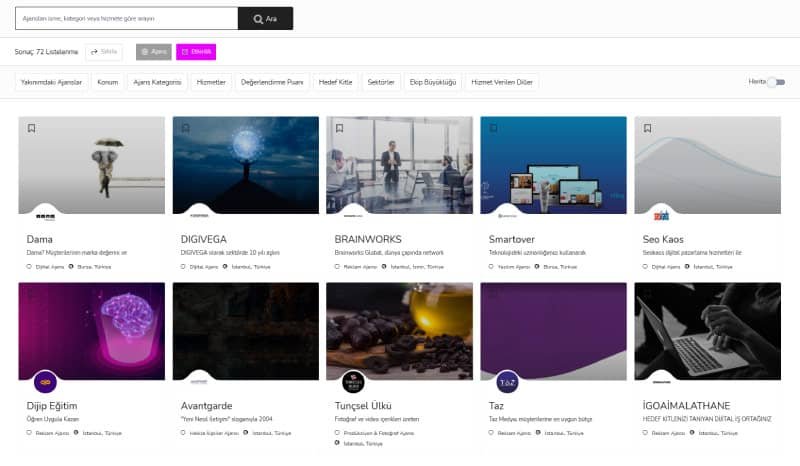
Task: Open the Dijip Eğitim brain cover image
Action: (92, 331)
